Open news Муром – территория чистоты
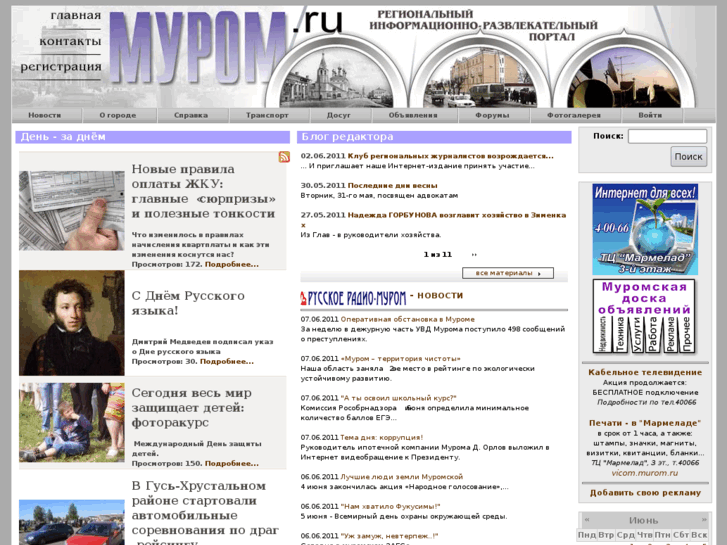The width and height of the screenshot is (727, 545). (401, 359)
